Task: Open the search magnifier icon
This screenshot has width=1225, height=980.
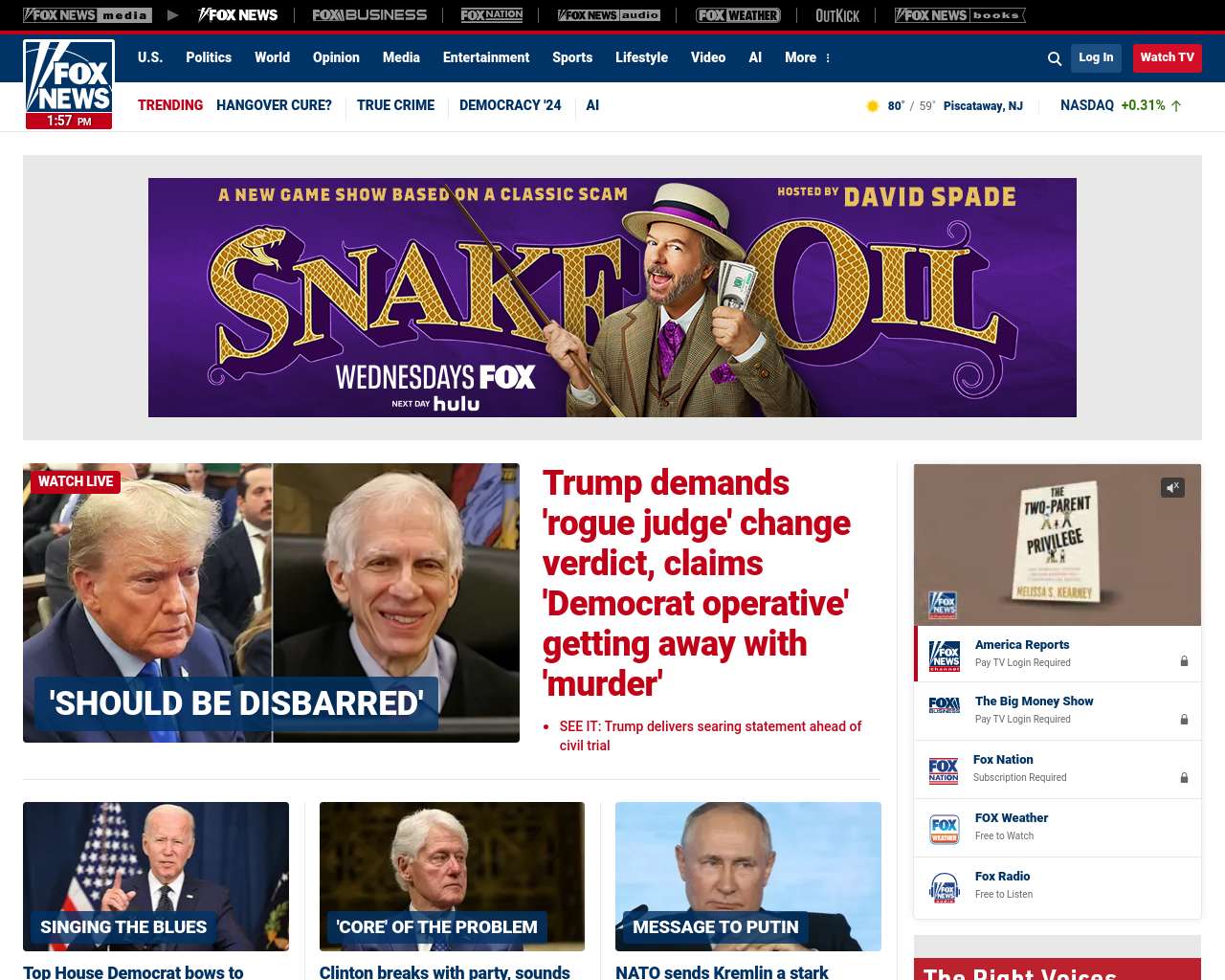Action: tap(1055, 58)
